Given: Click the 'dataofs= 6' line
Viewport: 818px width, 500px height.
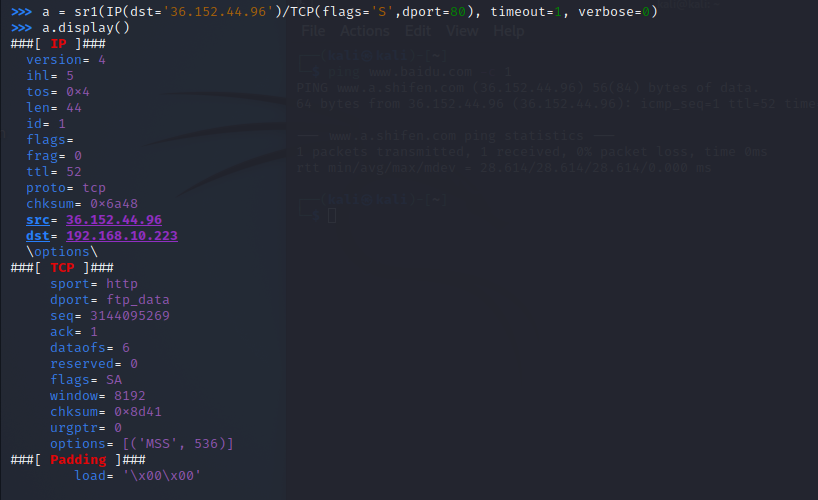Looking at the screenshot, I should pyautogui.click(x=90, y=348).
